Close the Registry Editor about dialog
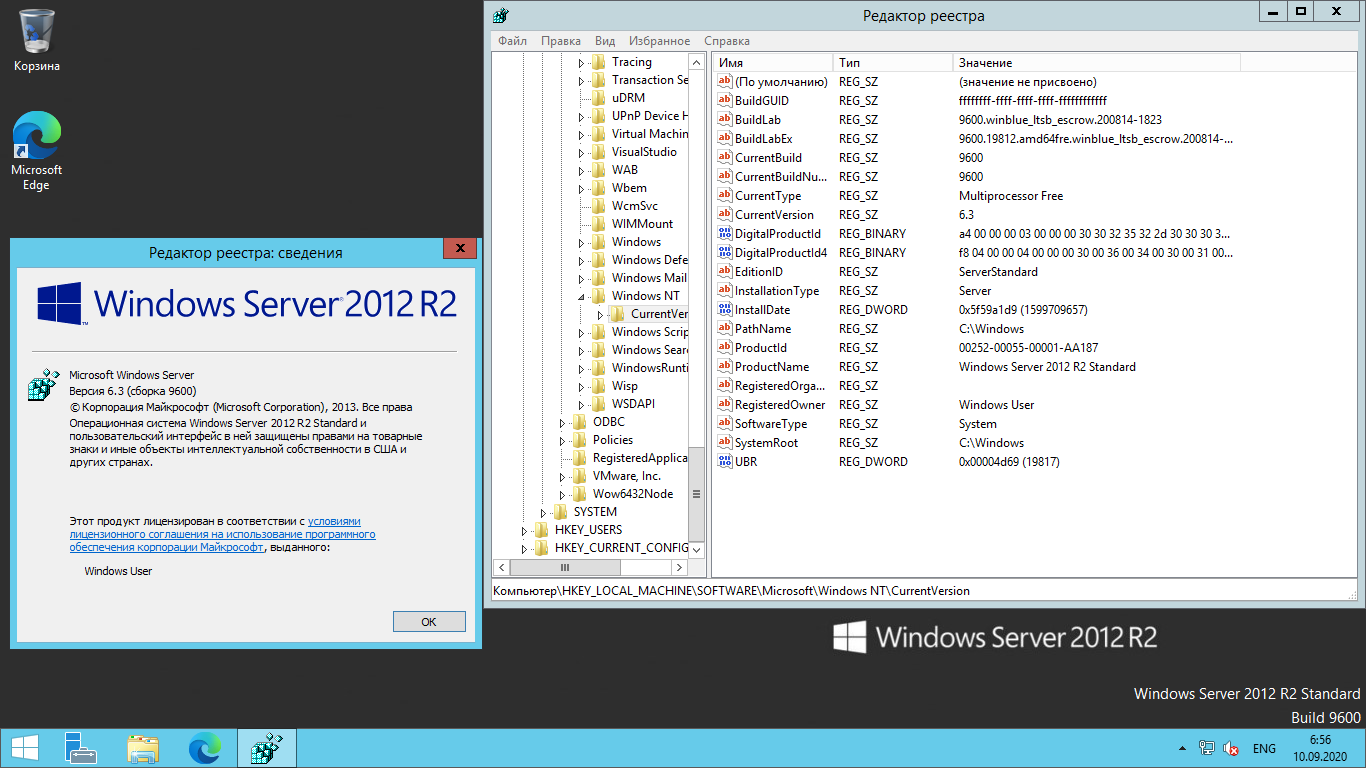1366x768 pixels. pyautogui.click(x=459, y=247)
